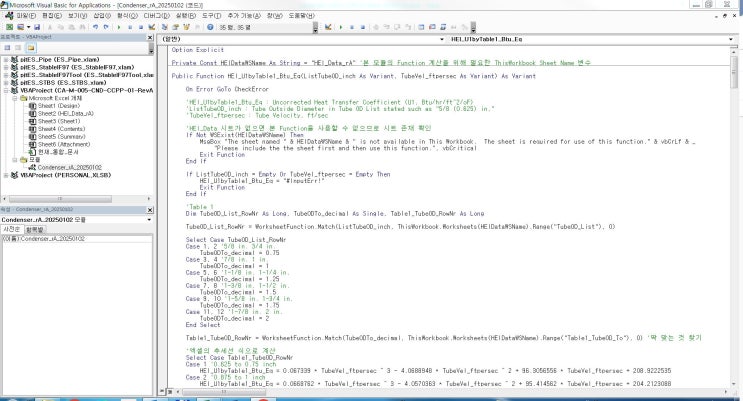Click the Cut icon in the toolbar
743x401 pixels.
[x=50, y=27]
